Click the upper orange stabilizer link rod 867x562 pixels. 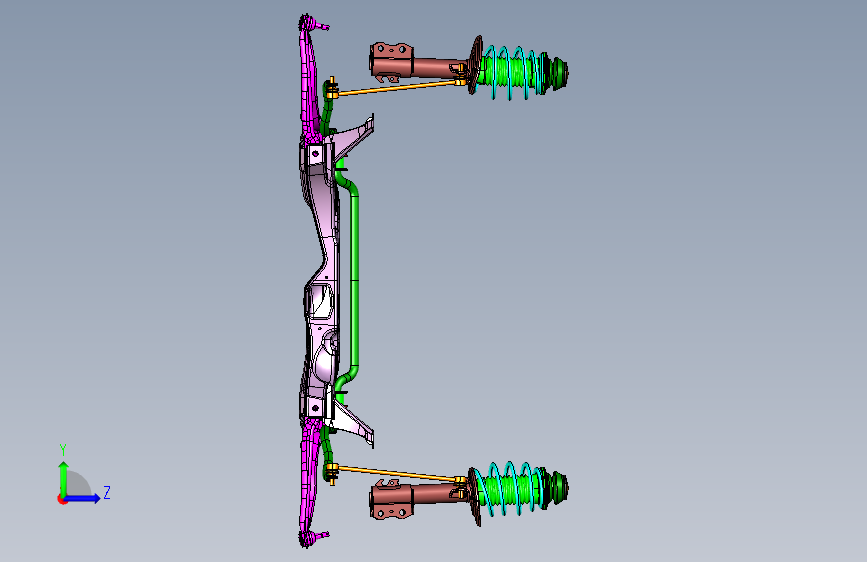click(397, 88)
